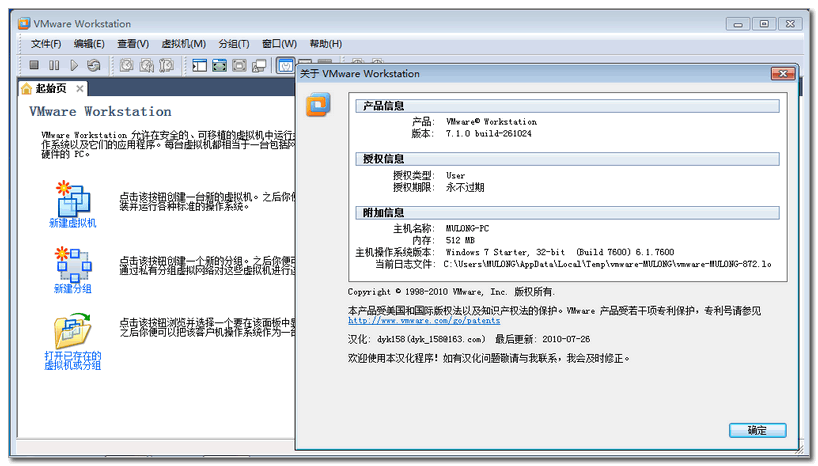Click the VMware logo in About dialog

318,104
